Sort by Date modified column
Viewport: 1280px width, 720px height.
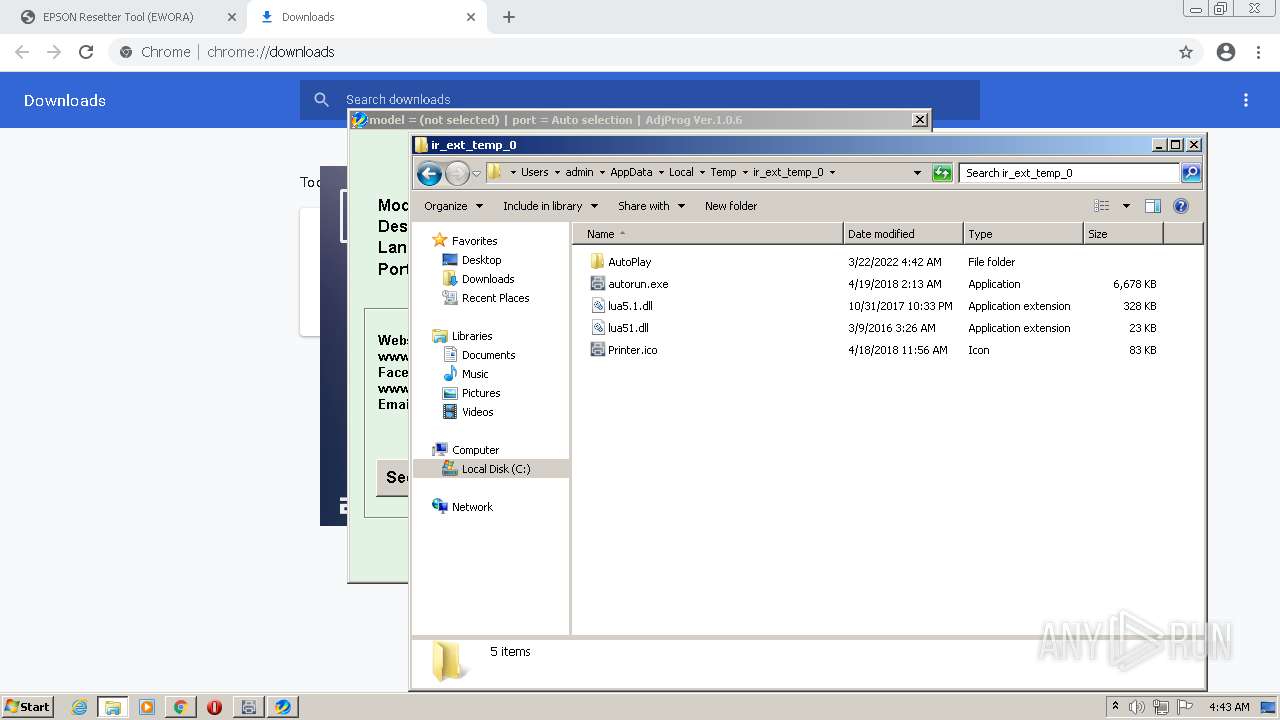tap(903, 234)
